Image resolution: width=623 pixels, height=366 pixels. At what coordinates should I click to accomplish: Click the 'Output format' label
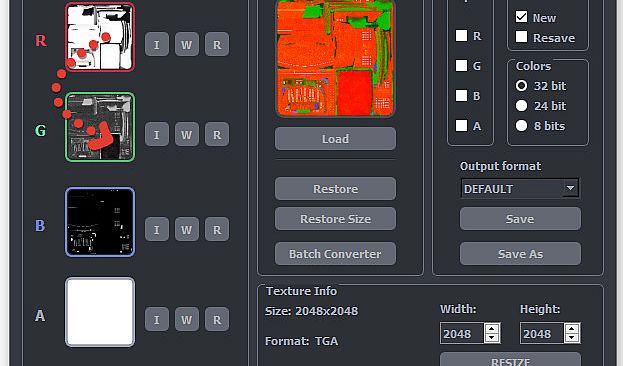(x=501, y=166)
